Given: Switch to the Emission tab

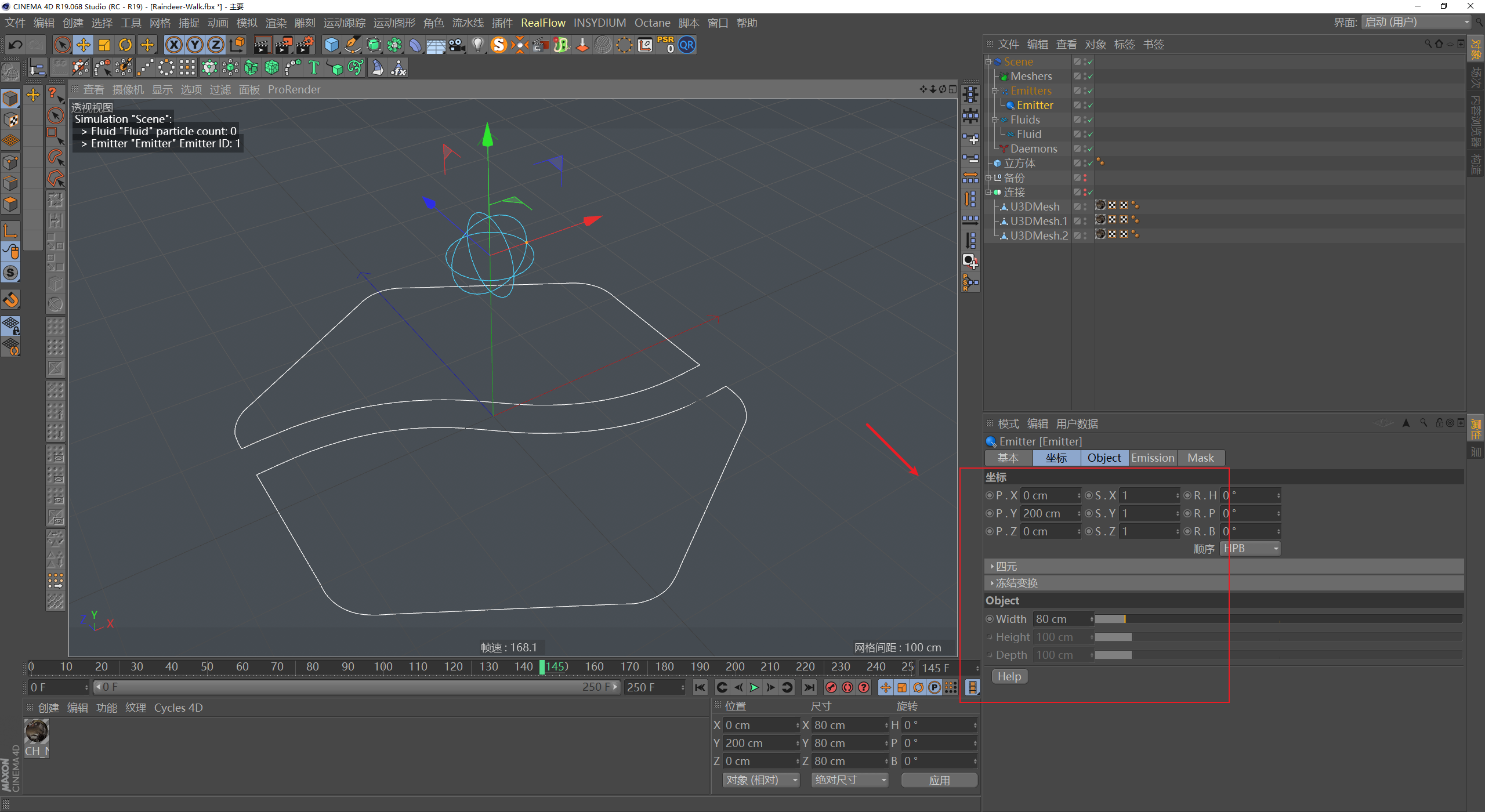Looking at the screenshot, I should coord(1152,458).
